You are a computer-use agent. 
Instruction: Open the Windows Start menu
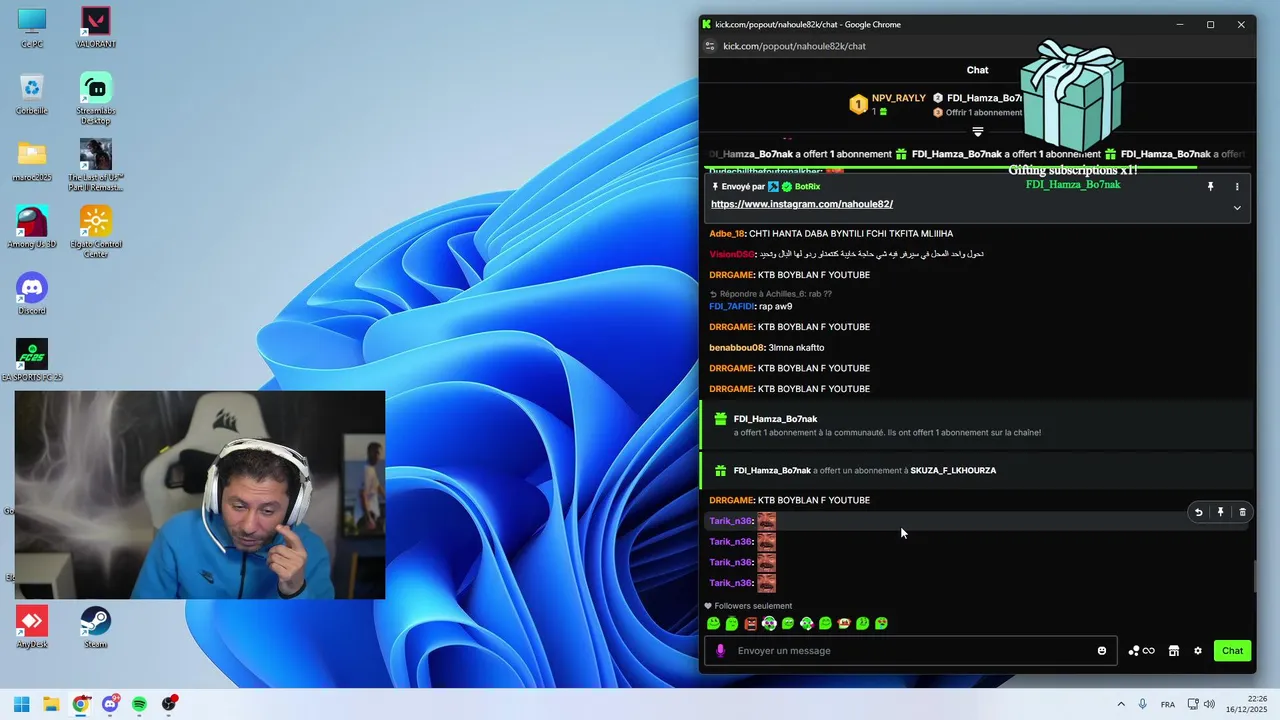21,704
